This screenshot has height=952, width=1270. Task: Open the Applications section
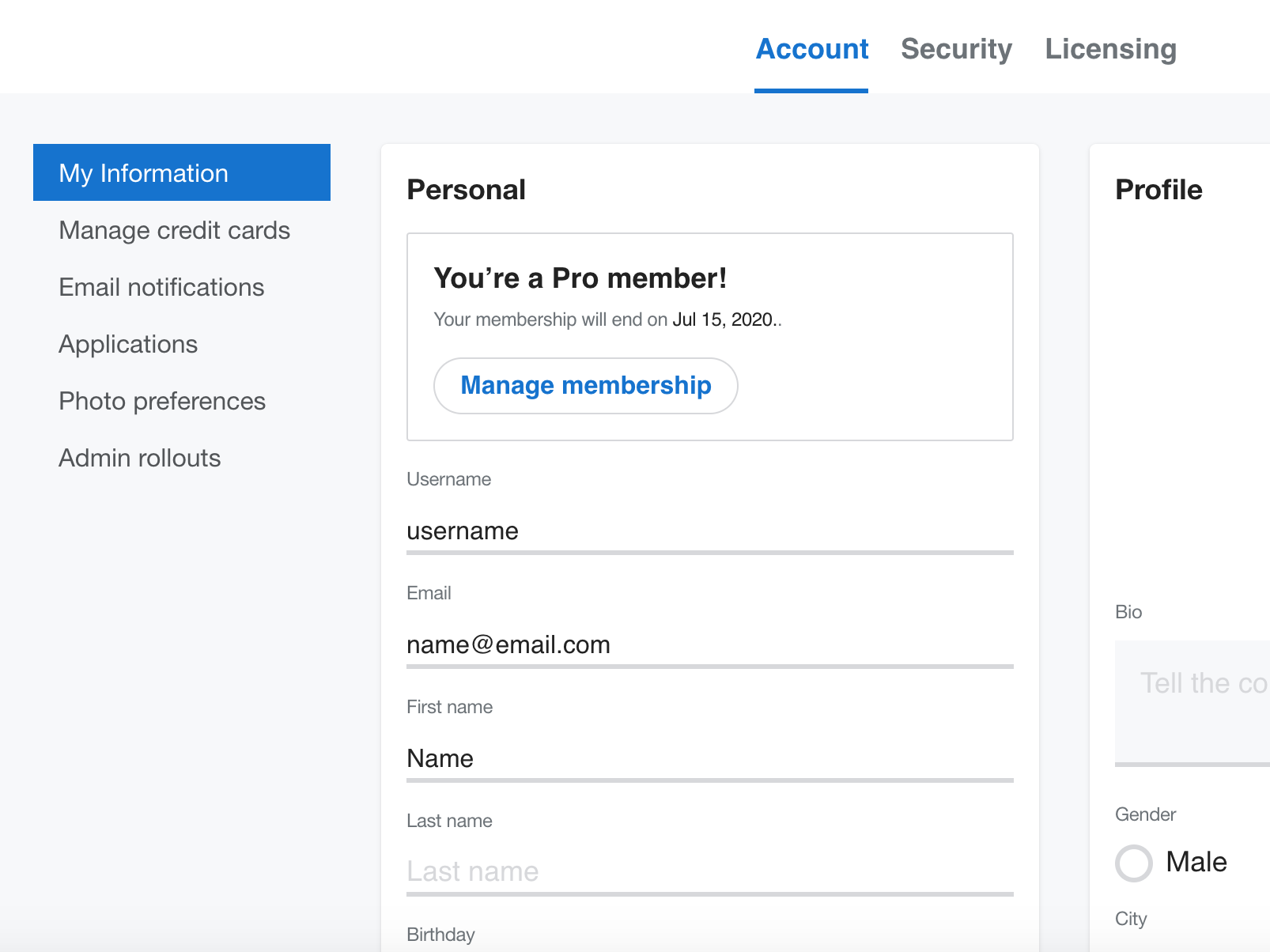[128, 344]
